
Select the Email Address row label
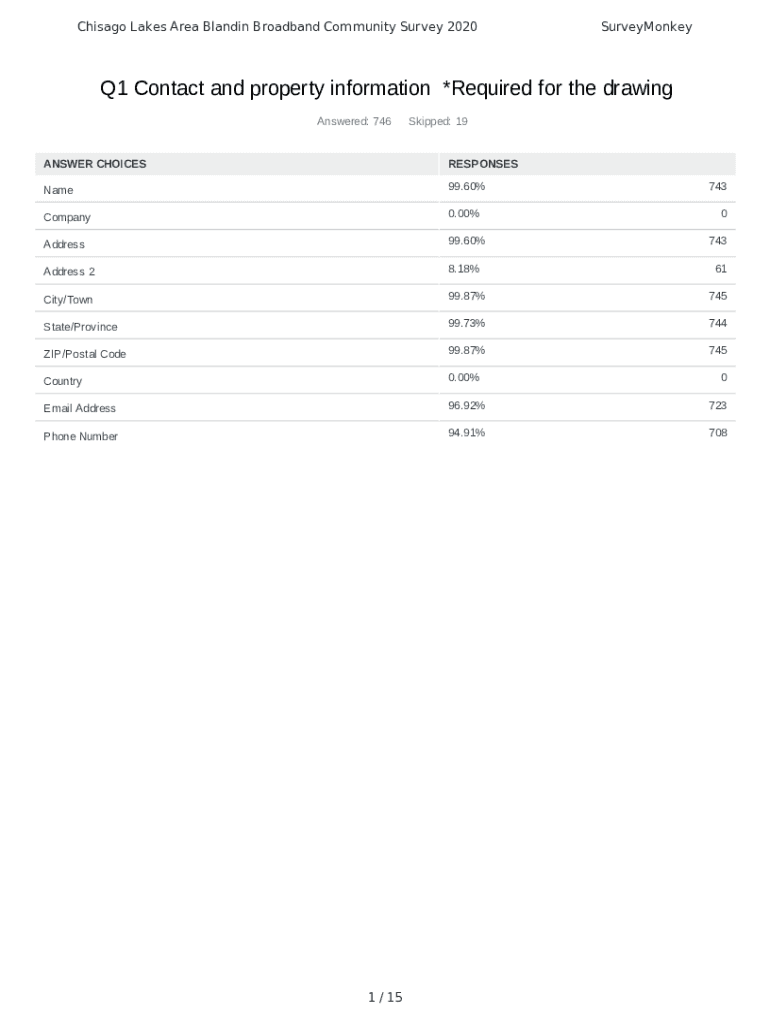[80, 408]
